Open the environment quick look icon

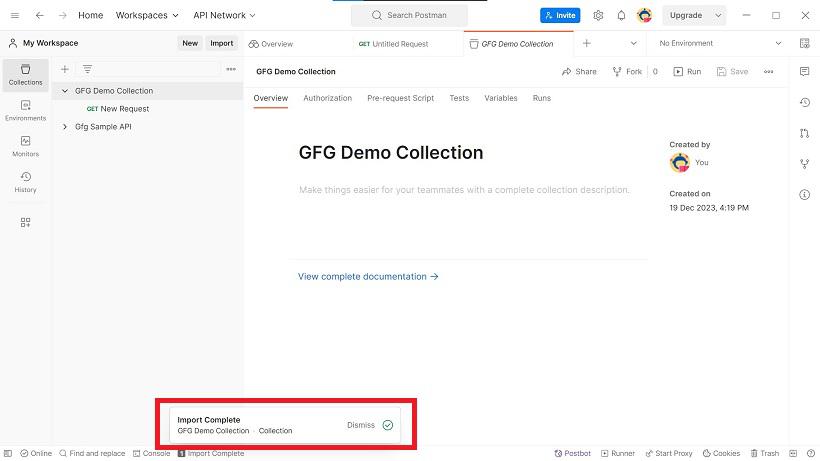click(804, 43)
